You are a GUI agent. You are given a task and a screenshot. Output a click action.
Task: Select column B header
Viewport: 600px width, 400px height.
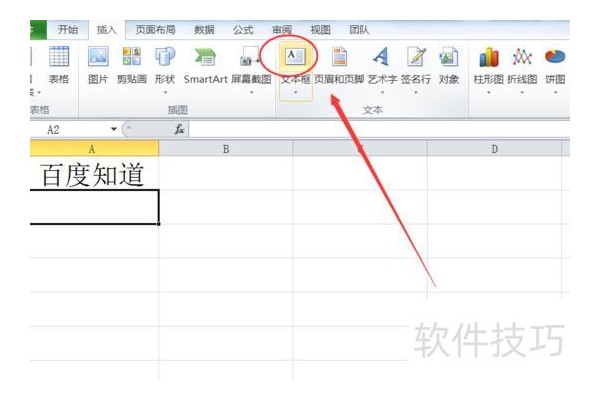(x=226, y=149)
